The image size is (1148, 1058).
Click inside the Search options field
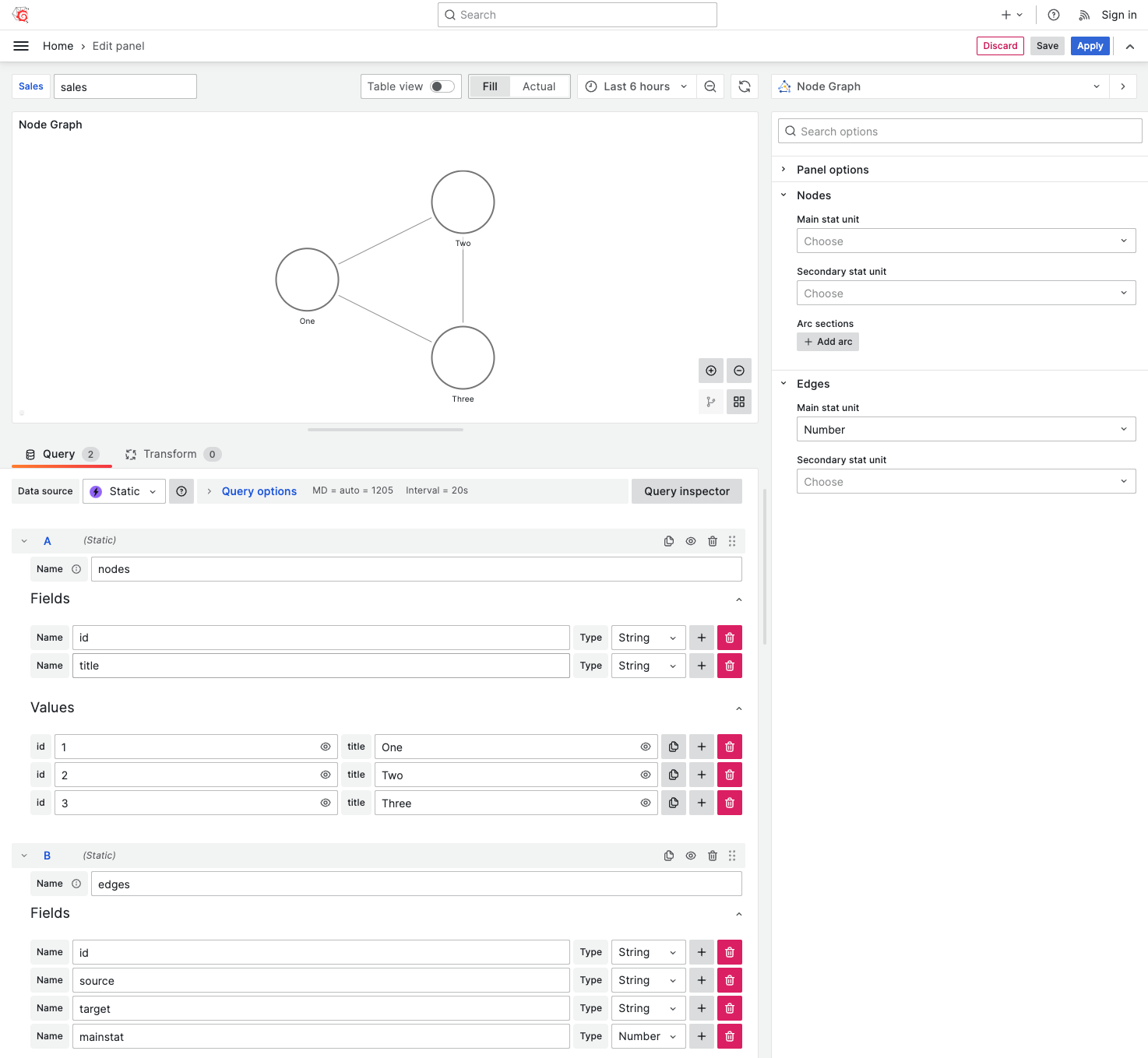point(958,131)
